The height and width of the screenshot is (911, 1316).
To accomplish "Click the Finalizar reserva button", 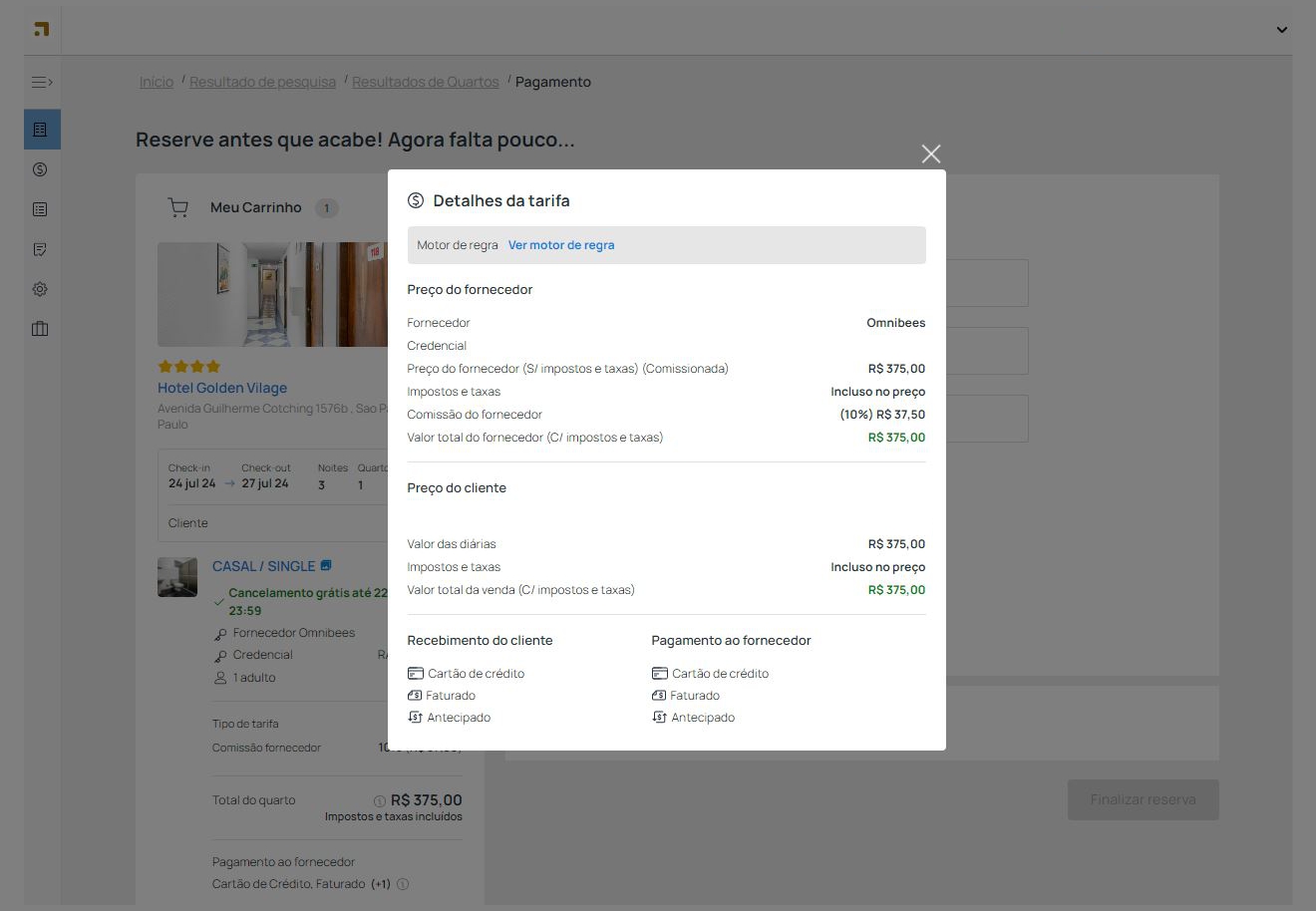I will click(x=1143, y=799).
